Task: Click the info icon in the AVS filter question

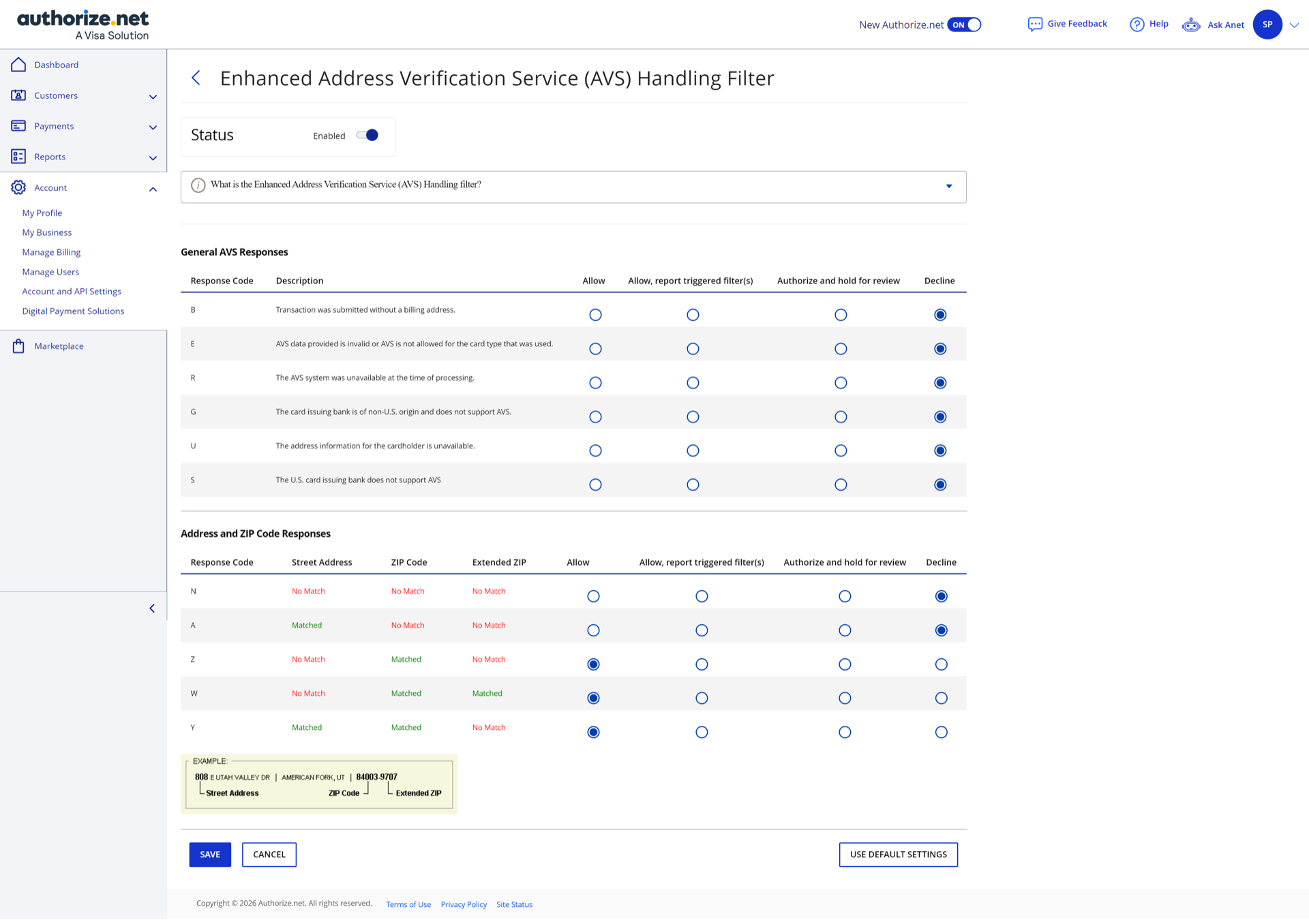Action: [x=198, y=185]
